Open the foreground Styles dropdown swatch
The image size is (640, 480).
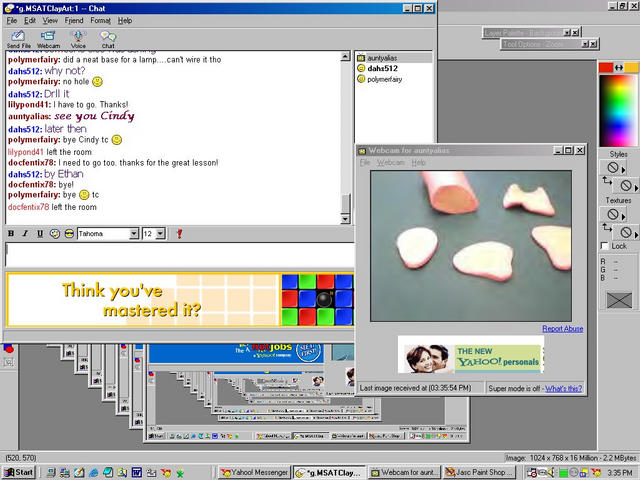(x=613, y=167)
